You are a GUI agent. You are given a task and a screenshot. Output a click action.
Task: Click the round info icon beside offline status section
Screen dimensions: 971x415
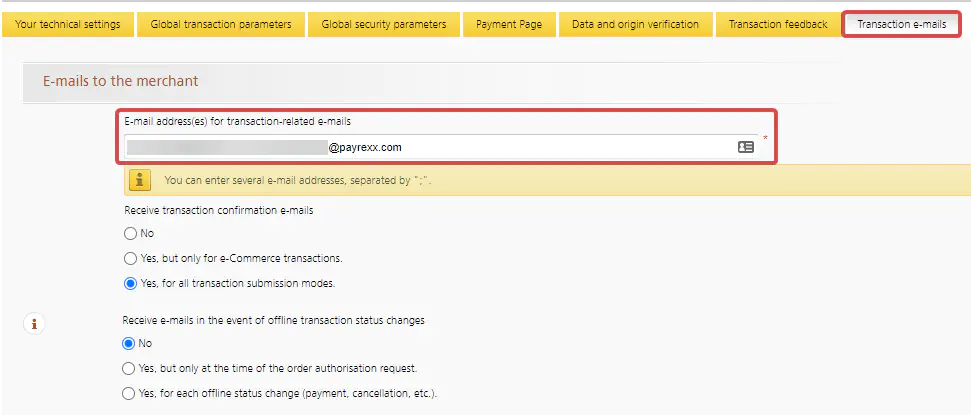33,323
